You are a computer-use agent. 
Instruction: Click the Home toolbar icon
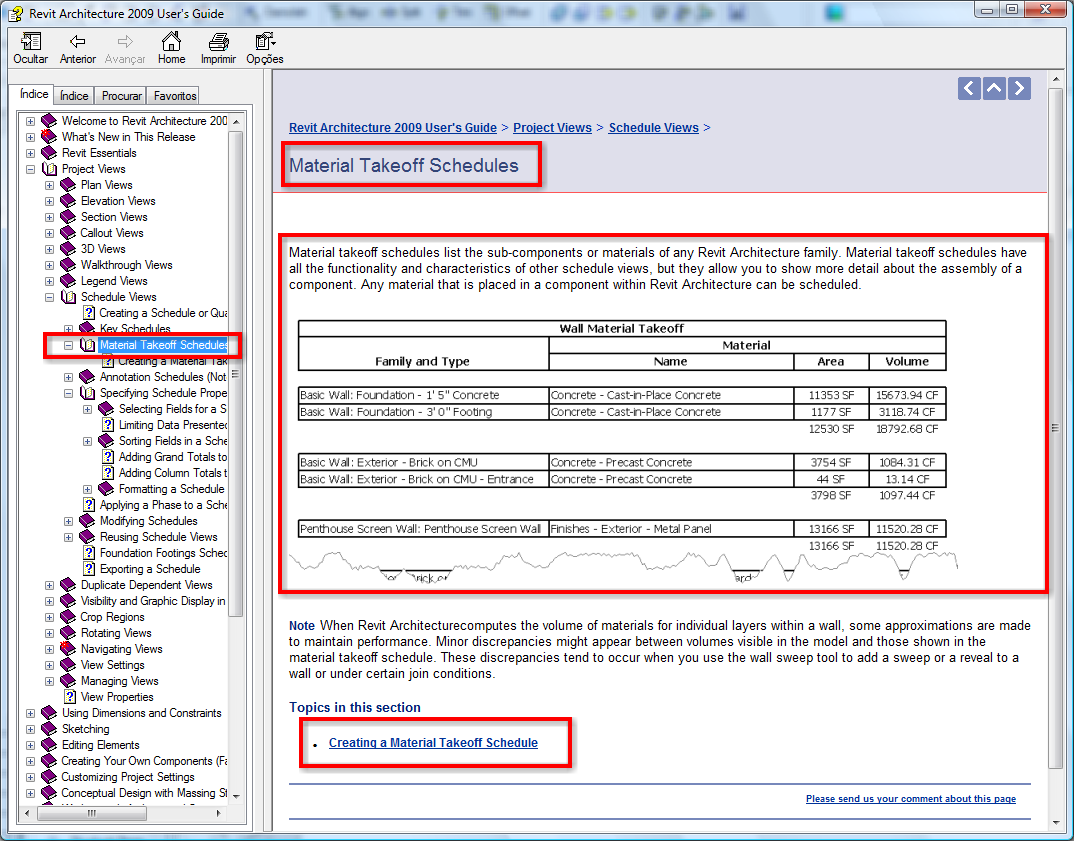coord(171,42)
